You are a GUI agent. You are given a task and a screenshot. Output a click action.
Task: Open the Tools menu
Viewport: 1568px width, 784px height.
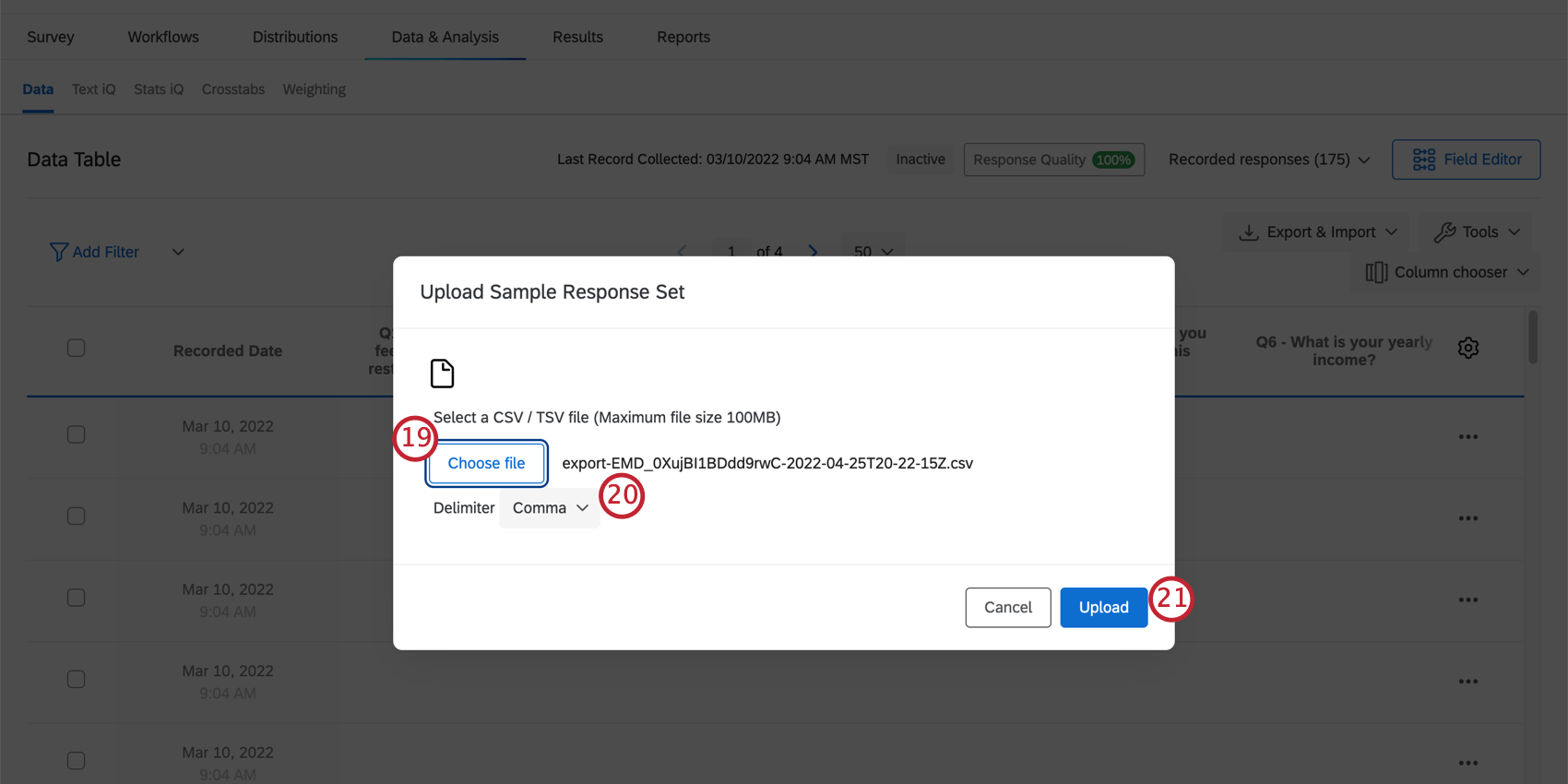pyautogui.click(x=1476, y=232)
